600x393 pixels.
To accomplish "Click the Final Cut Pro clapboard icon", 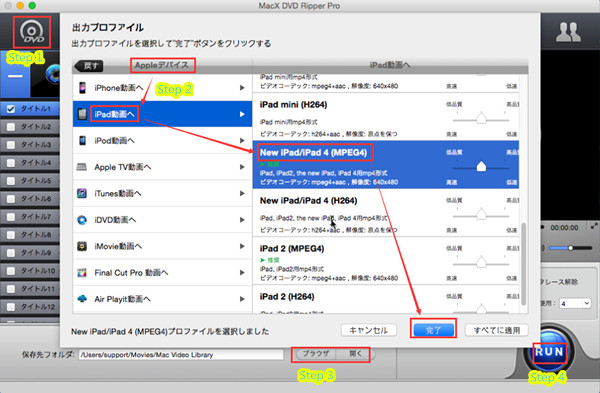I will coord(82,272).
